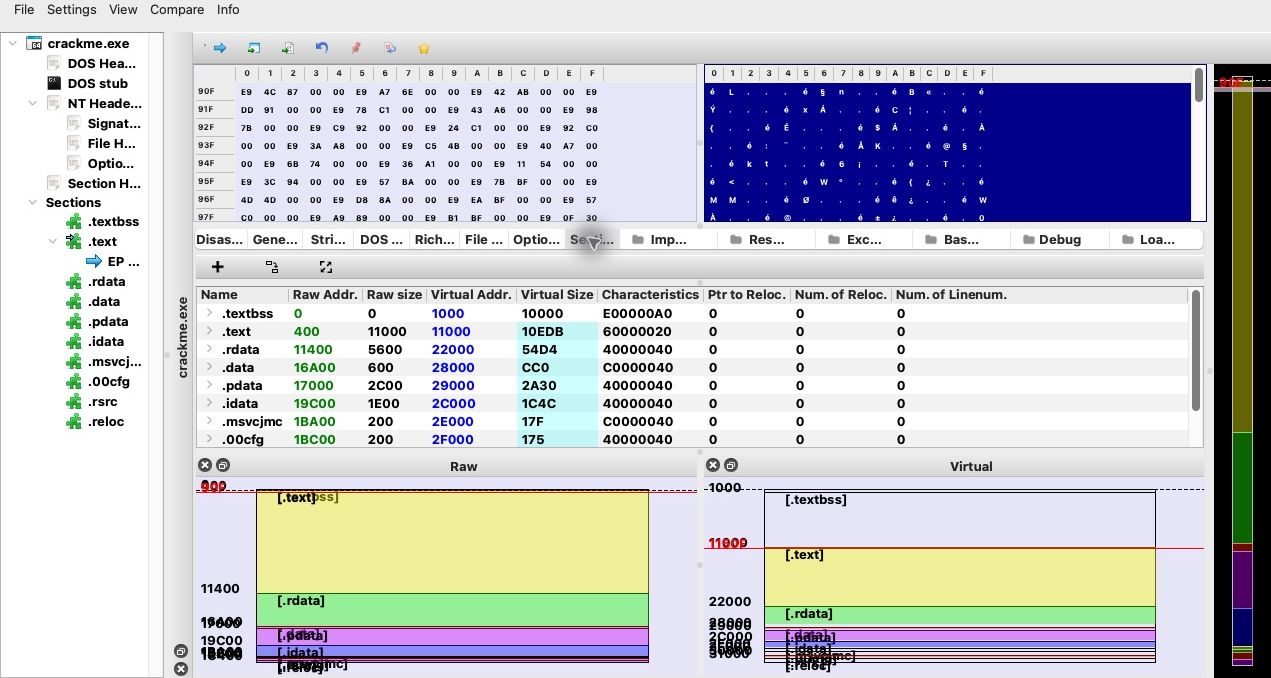
Task: Click the small tree-structure icon beside the plus
Action: [x=271, y=267]
